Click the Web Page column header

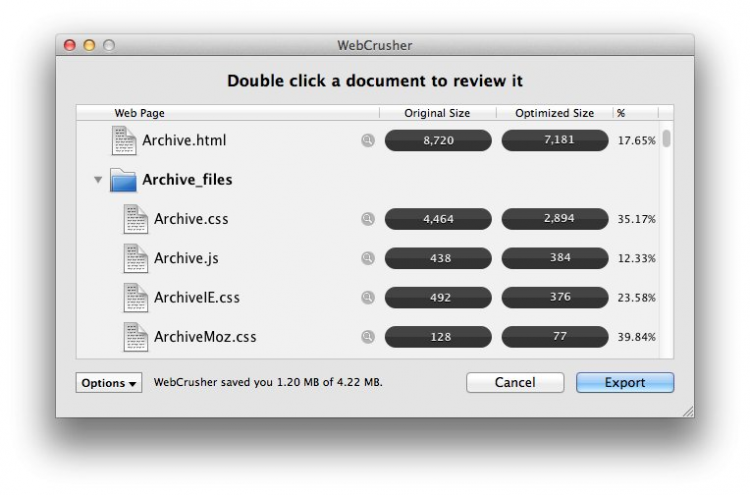tap(140, 113)
